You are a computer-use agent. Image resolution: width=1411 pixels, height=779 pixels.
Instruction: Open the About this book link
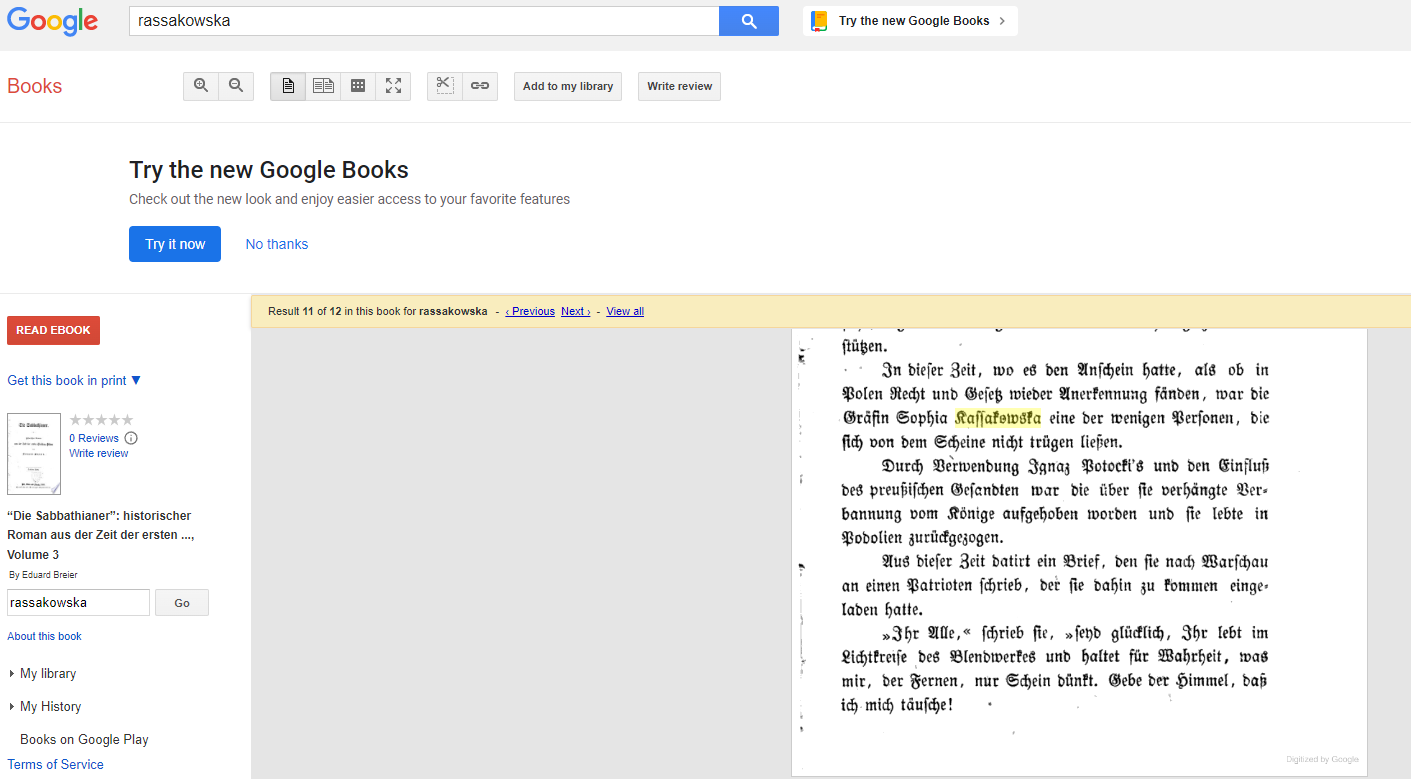coord(45,636)
